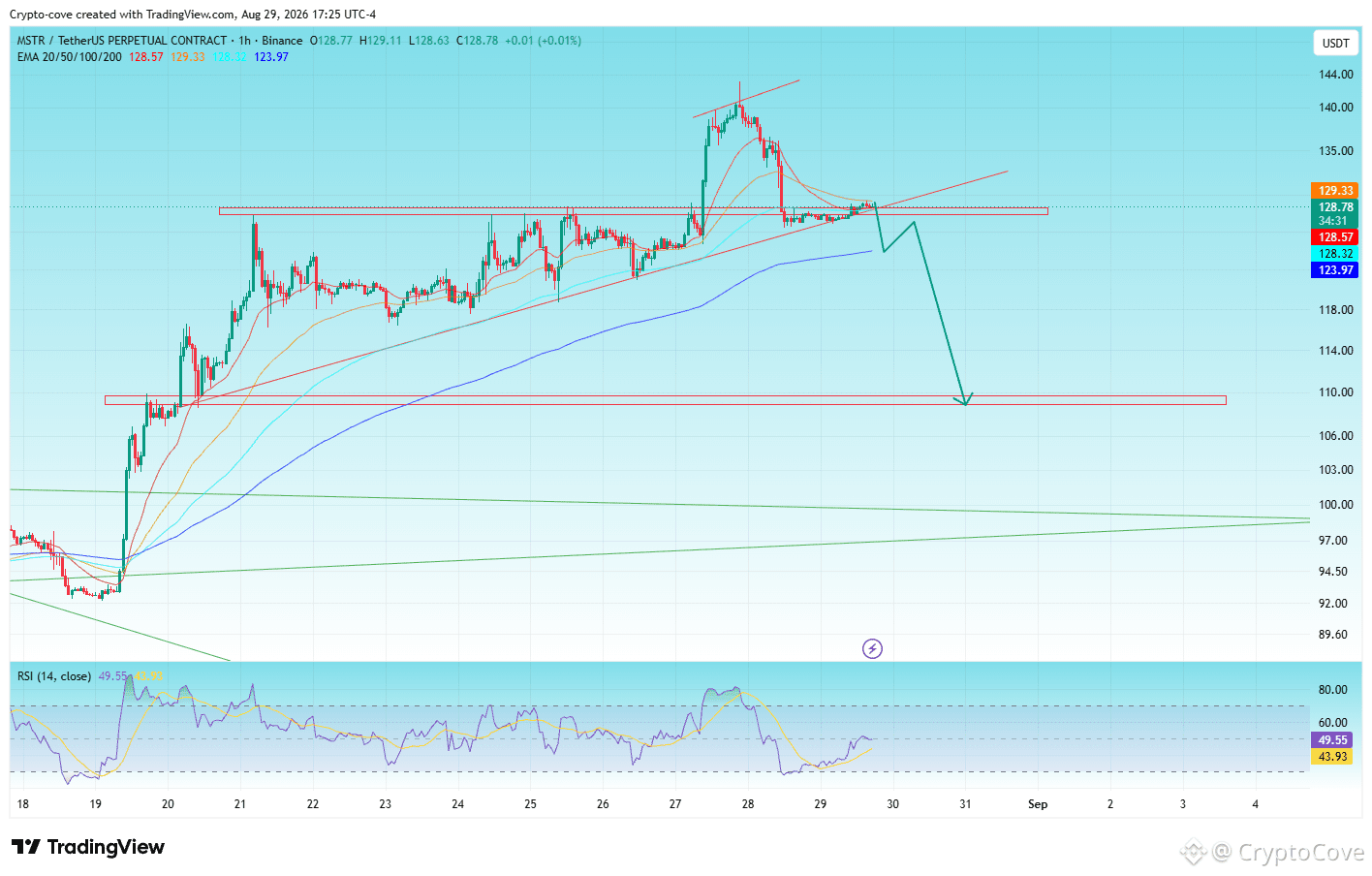The image size is (1372, 876).
Task: Open the USDT currency selector
Action: pyautogui.click(x=1336, y=43)
